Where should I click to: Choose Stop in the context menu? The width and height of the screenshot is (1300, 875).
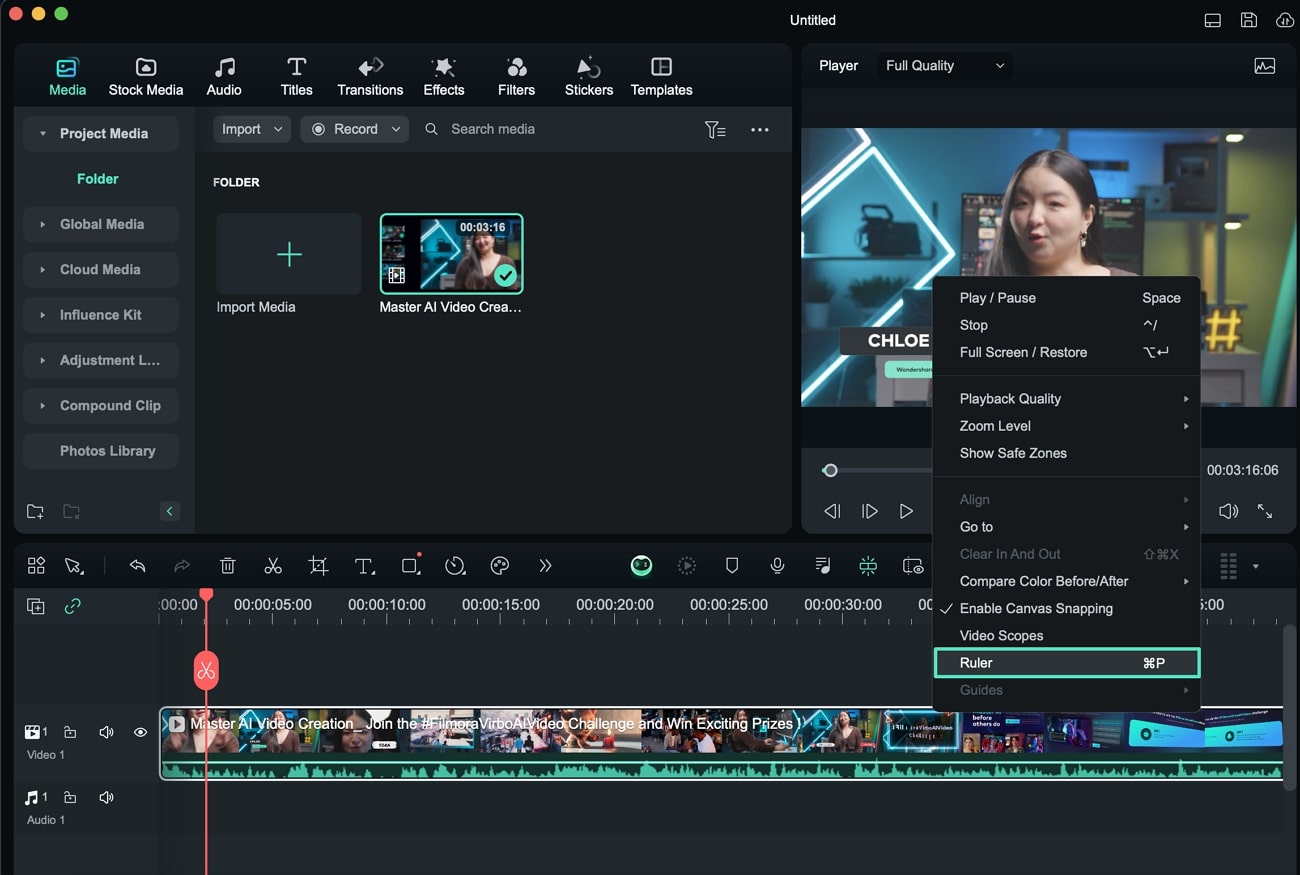1066,325
